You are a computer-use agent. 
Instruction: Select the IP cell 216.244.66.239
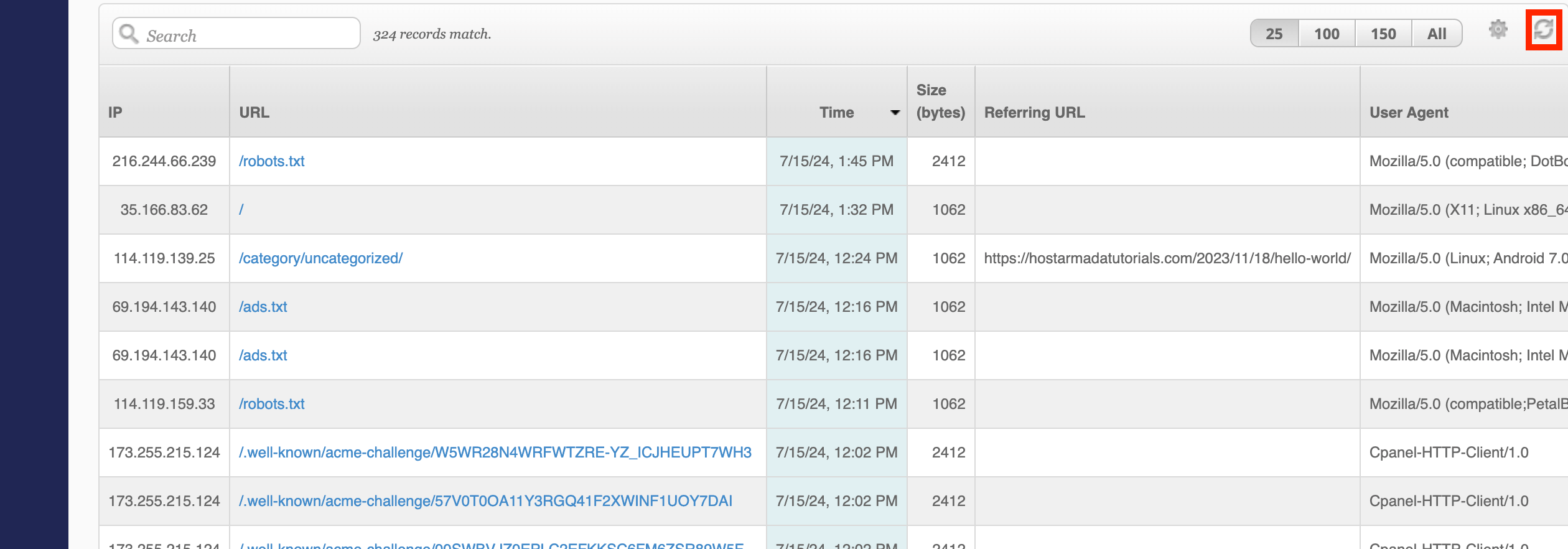[x=164, y=161]
